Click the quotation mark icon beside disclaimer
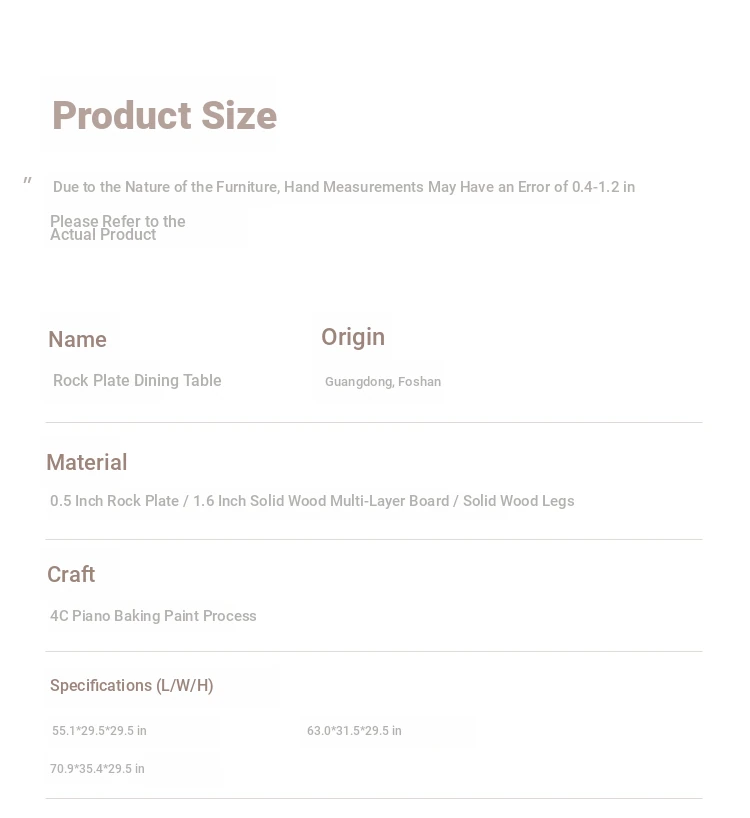Image resolution: width=750 pixels, height=818 pixels. [28, 181]
